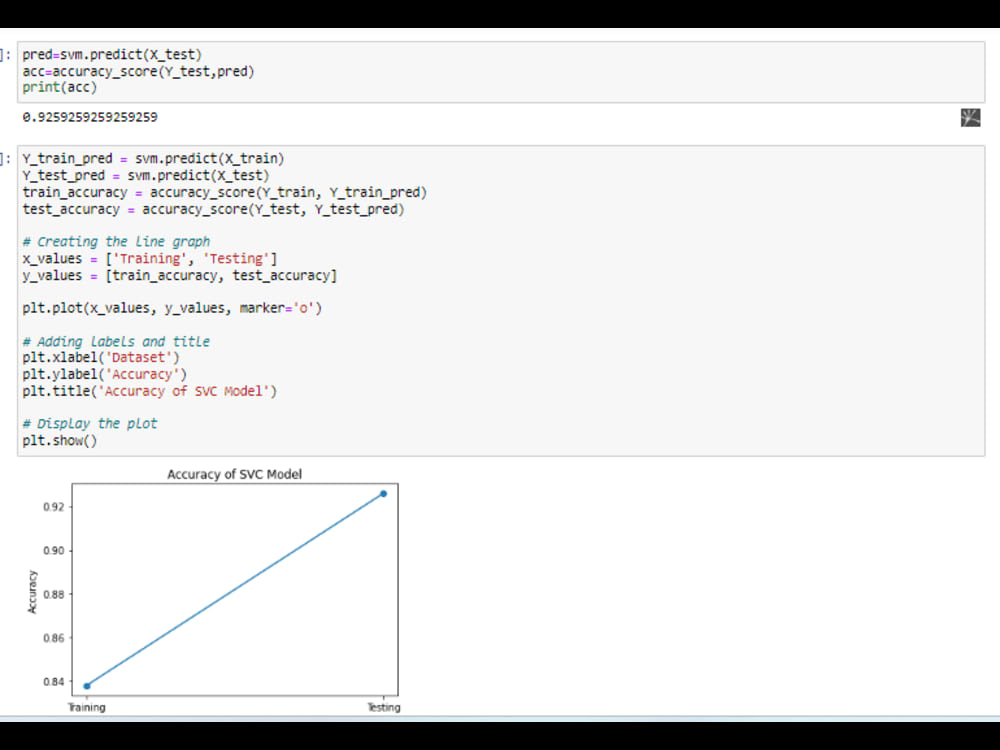Click the 0.90 y-axis tick label
Image resolution: width=1000 pixels, height=750 pixels.
(x=54, y=551)
